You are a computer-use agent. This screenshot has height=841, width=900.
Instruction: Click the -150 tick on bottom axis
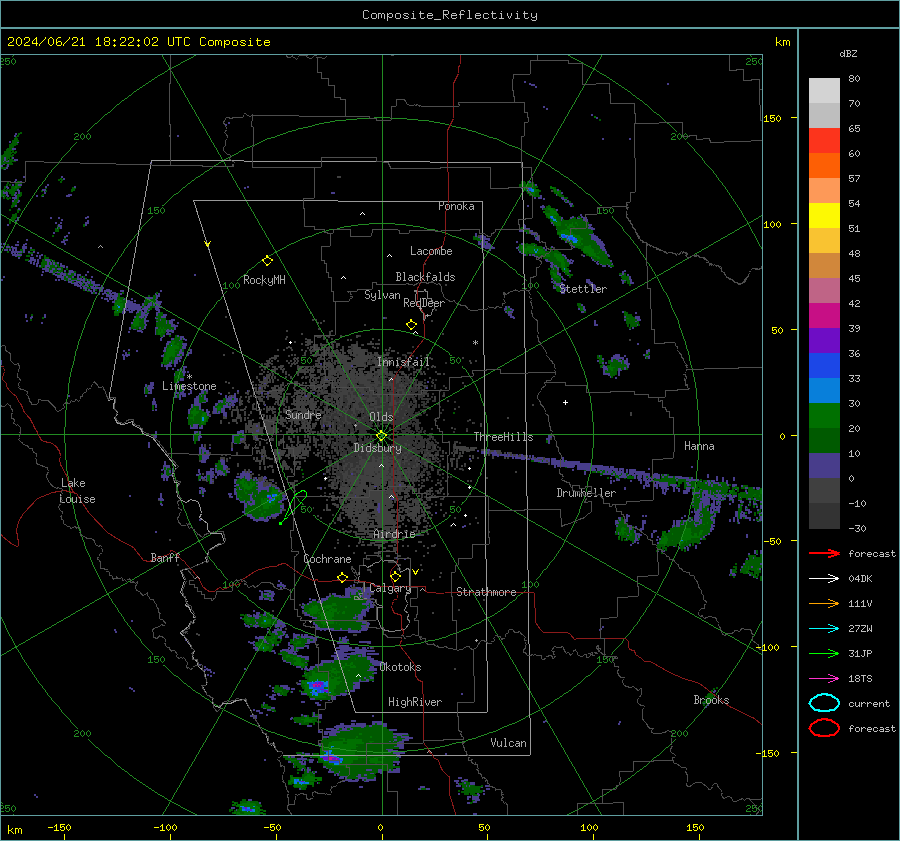click(x=59, y=827)
